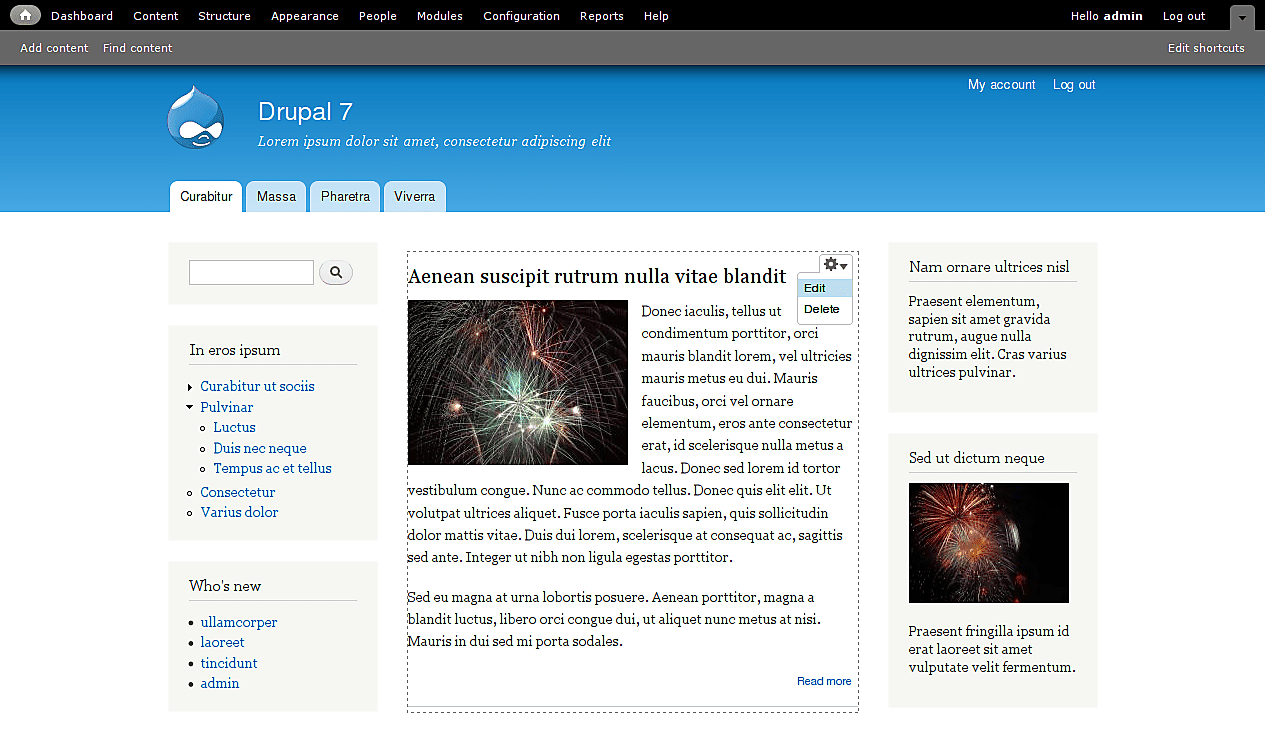Open the Tempus ac et tellus link

272,468
